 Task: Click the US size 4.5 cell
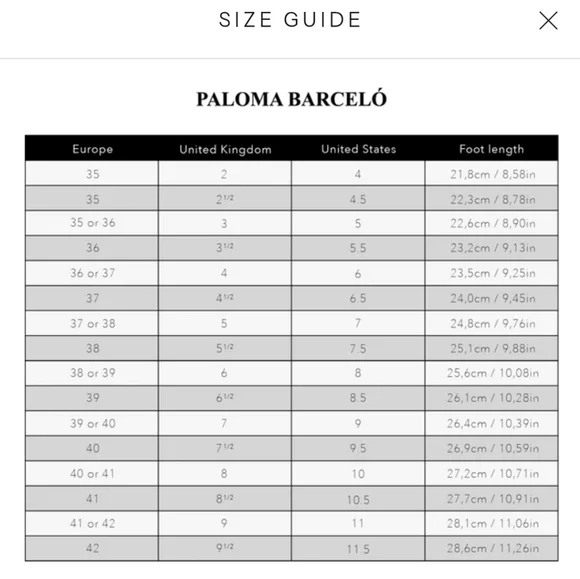point(358,199)
